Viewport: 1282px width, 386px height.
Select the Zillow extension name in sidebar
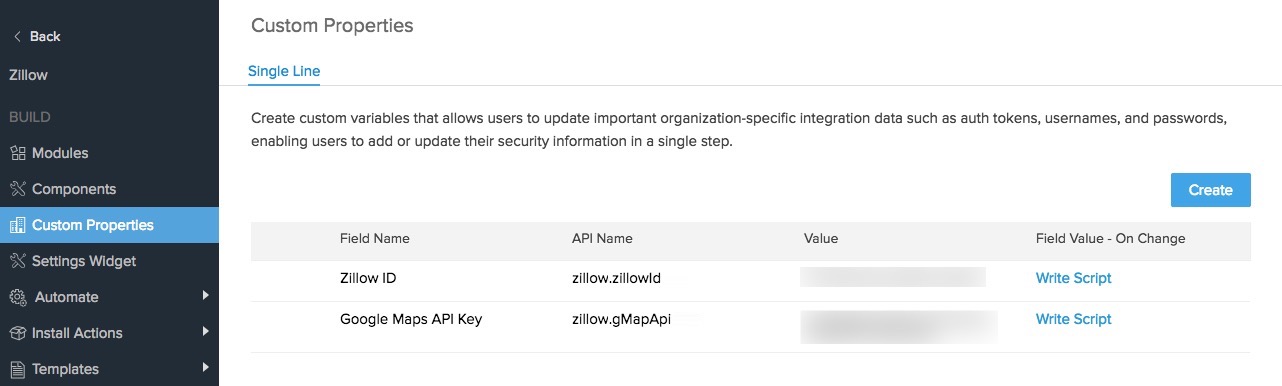pos(28,75)
